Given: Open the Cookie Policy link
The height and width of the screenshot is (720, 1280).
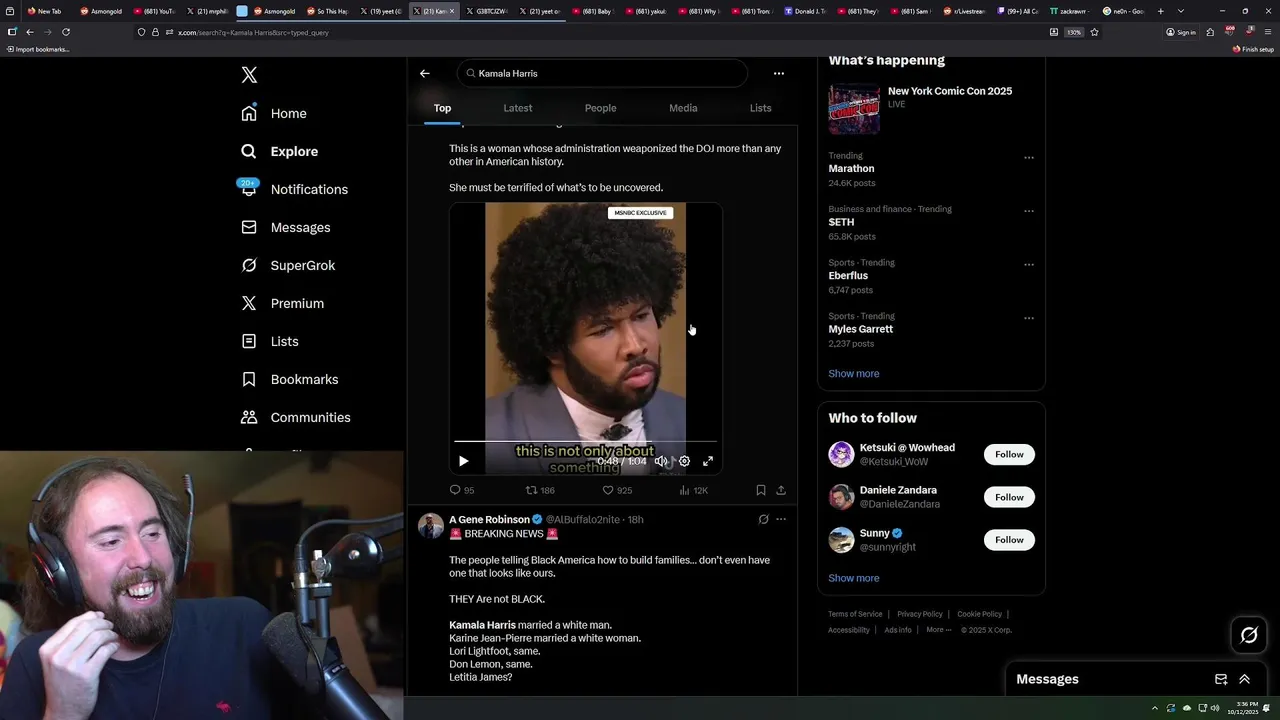Looking at the screenshot, I should pos(979,614).
